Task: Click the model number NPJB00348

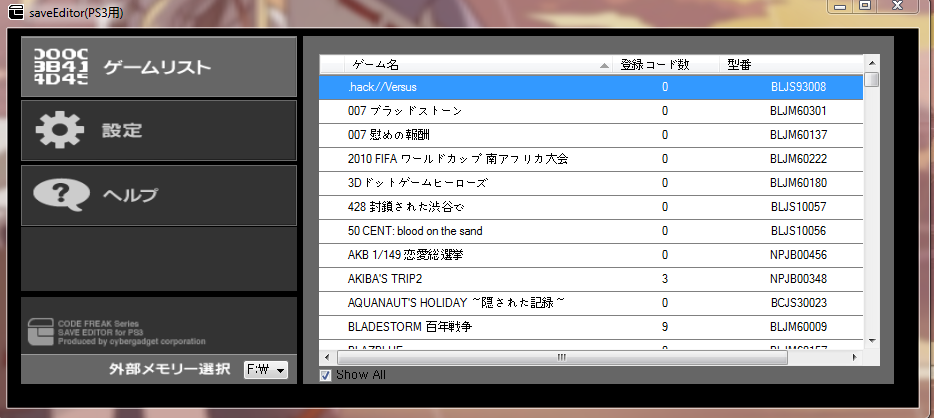Action: [x=798, y=279]
